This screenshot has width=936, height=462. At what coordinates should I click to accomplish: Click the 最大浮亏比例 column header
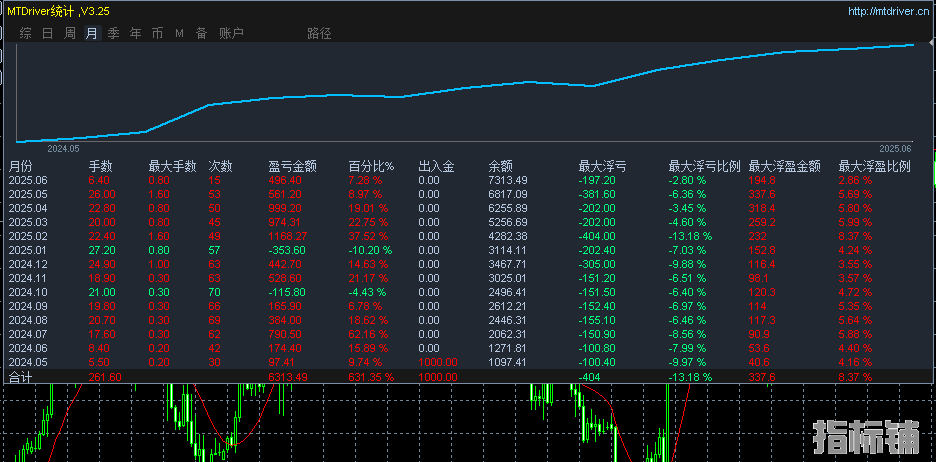click(704, 167)
